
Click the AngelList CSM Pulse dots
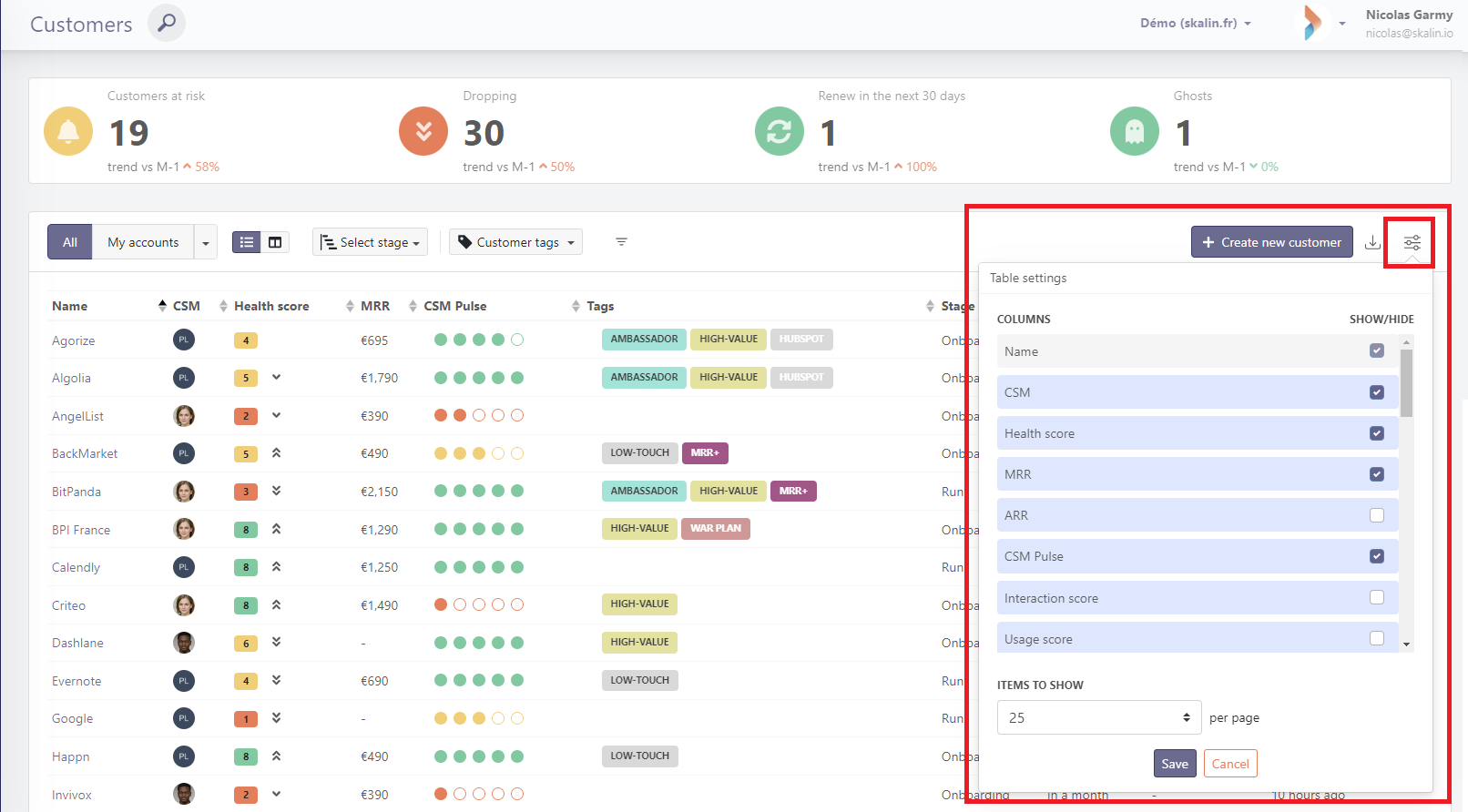(479, 415)
